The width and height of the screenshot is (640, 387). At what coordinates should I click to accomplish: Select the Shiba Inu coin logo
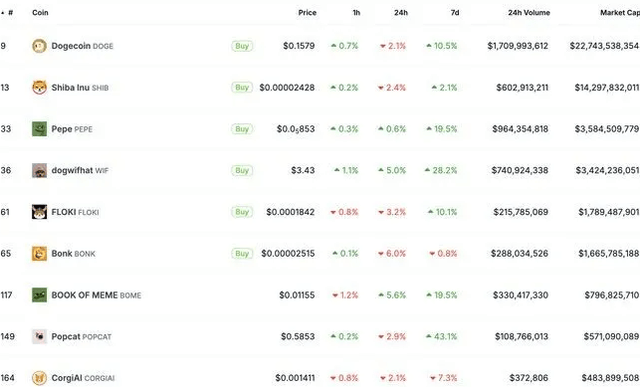[x=39, y=87]
